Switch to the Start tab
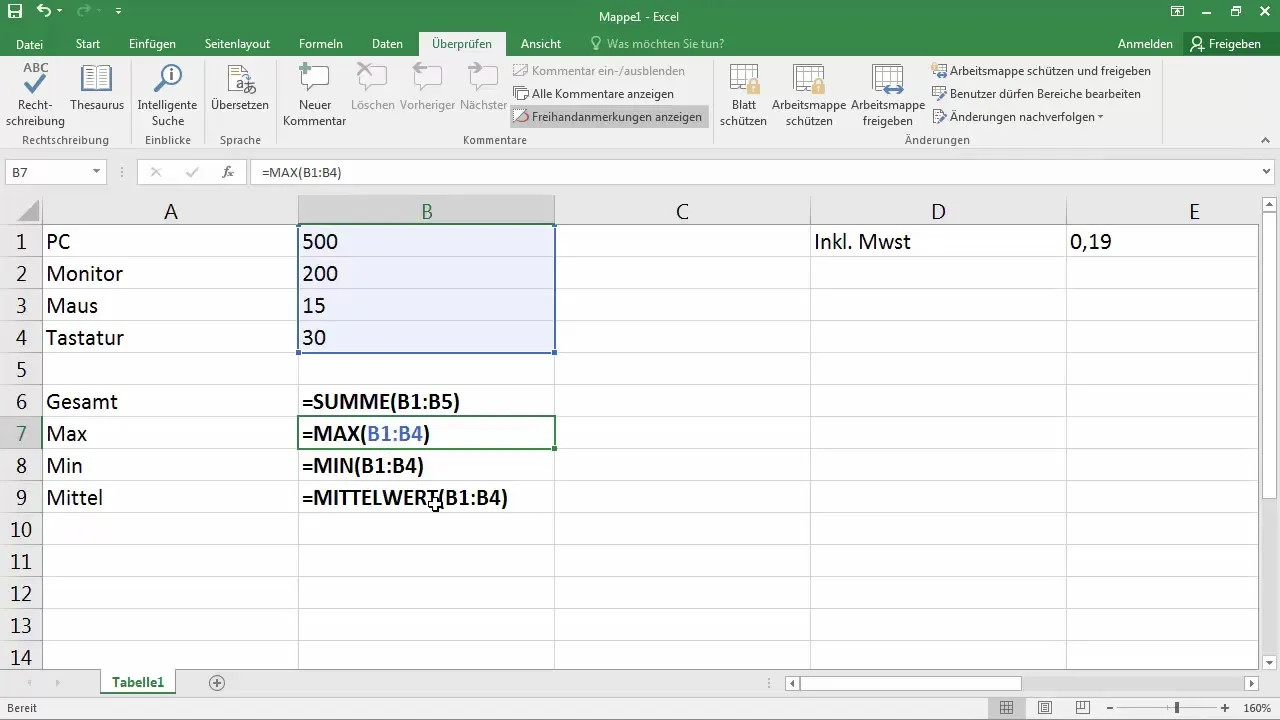1280x720 pixels. pyautogui.click(x=88, y=44)
